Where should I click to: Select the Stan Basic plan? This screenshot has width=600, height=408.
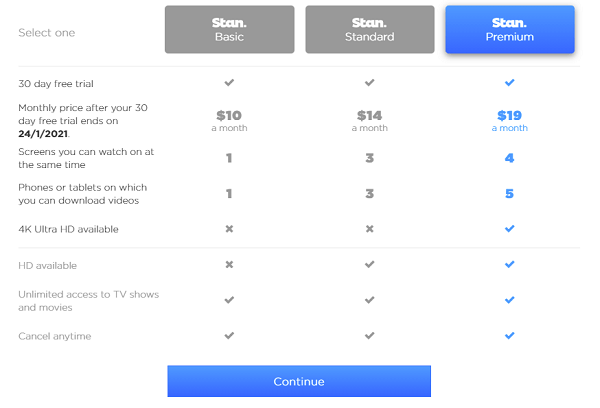pyautogui.click(x=229, y=29)
